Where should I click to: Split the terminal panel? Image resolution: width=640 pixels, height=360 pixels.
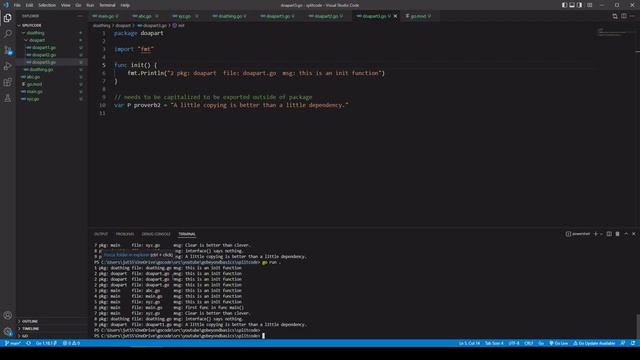point(609,234)
